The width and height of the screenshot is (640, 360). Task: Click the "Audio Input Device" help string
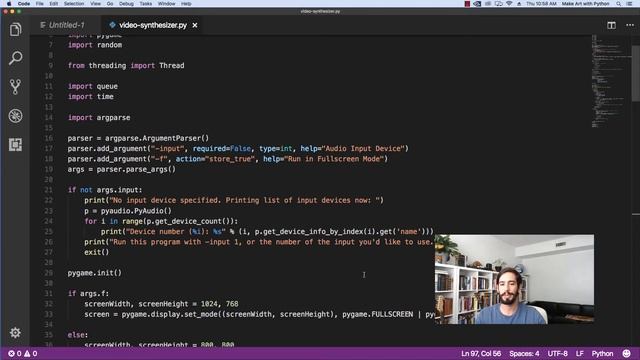point(363,149)
